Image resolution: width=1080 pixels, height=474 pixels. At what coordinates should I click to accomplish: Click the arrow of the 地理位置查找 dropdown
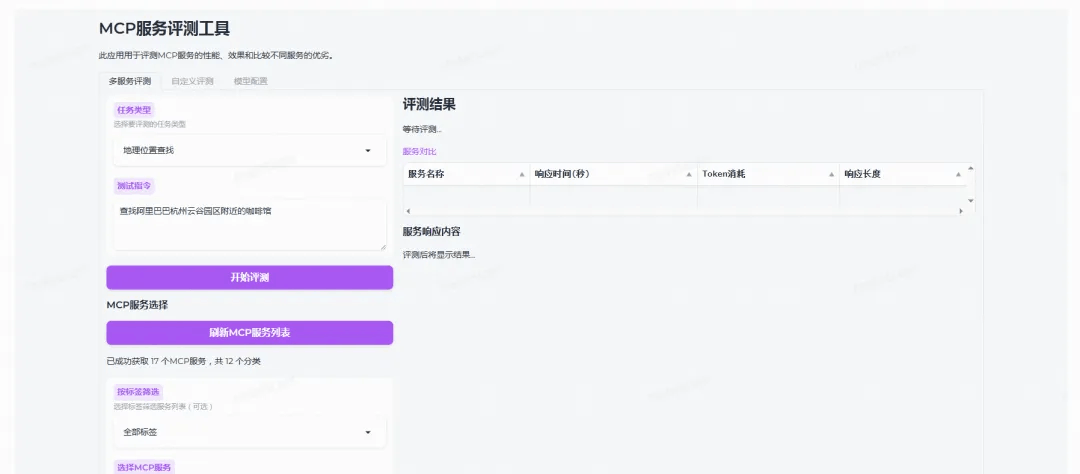368,151
